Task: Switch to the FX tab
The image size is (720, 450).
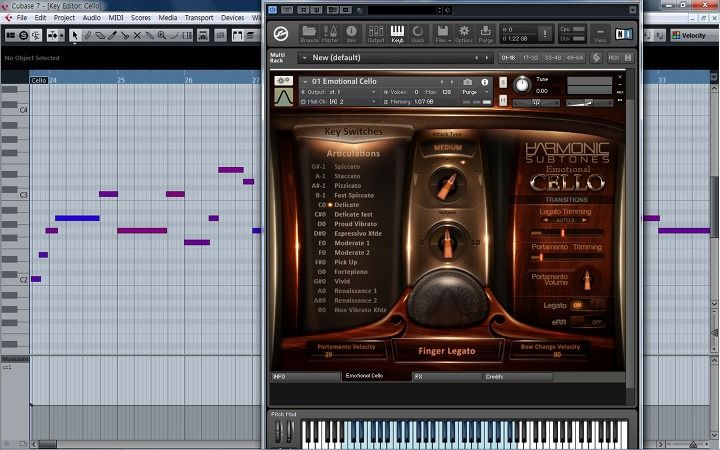Action: pyautogui.click(x=447, y=377)
